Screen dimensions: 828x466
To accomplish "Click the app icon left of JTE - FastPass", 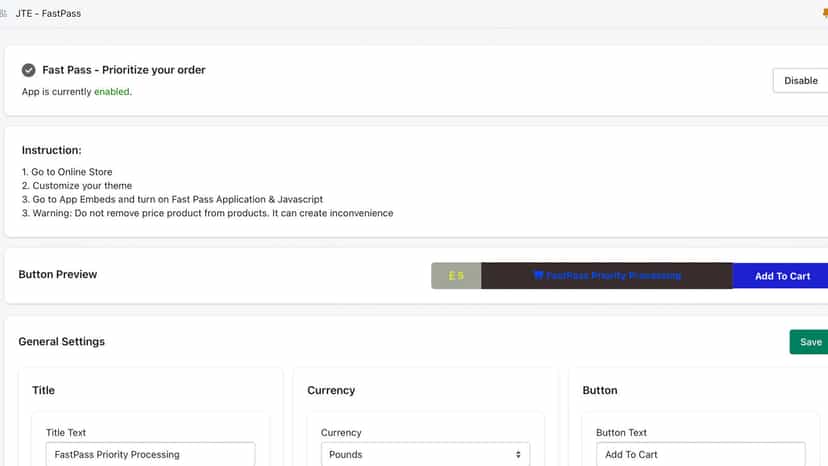I will (3, 13).
